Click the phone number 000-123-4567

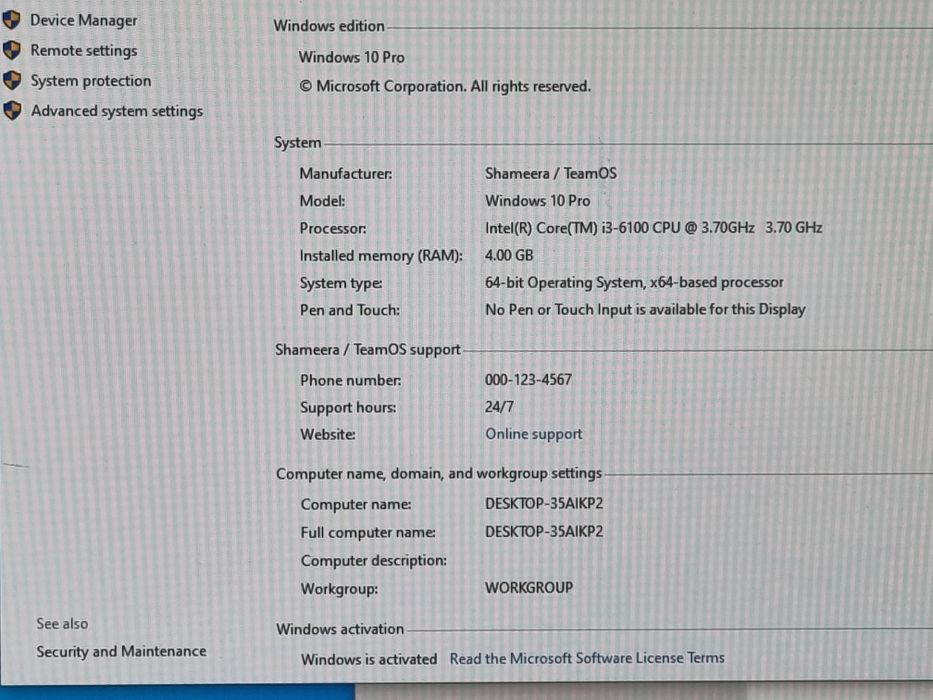[x=528, y=380]
